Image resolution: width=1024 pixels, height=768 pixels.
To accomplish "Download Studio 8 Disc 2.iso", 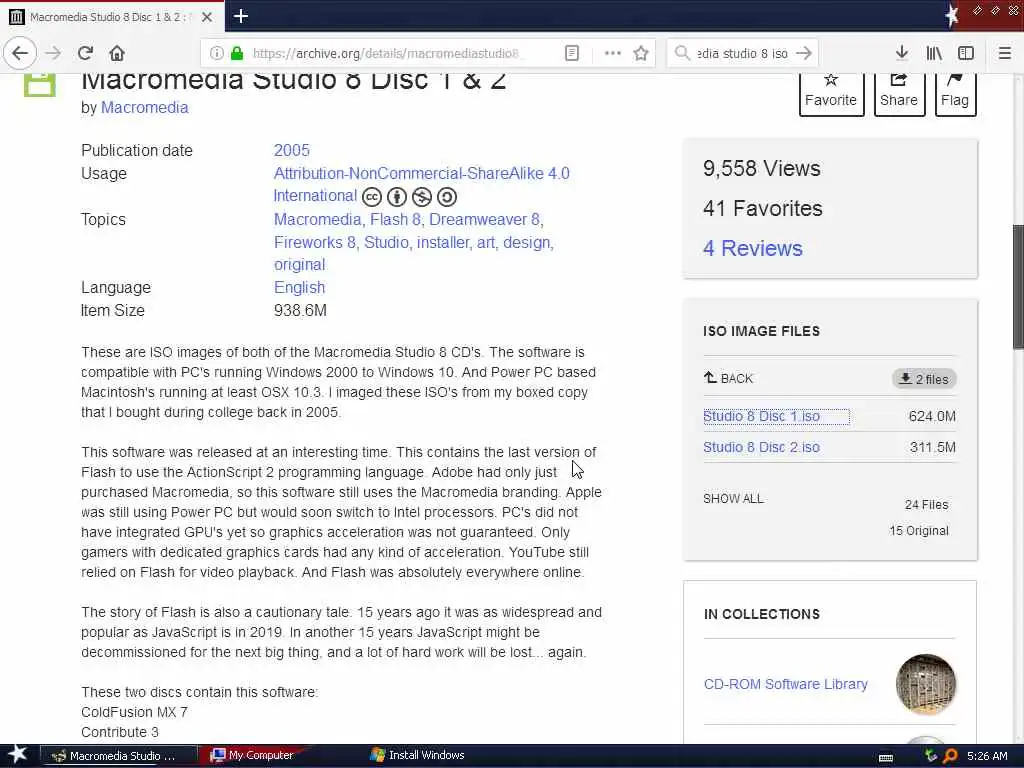I will (761, 447).
